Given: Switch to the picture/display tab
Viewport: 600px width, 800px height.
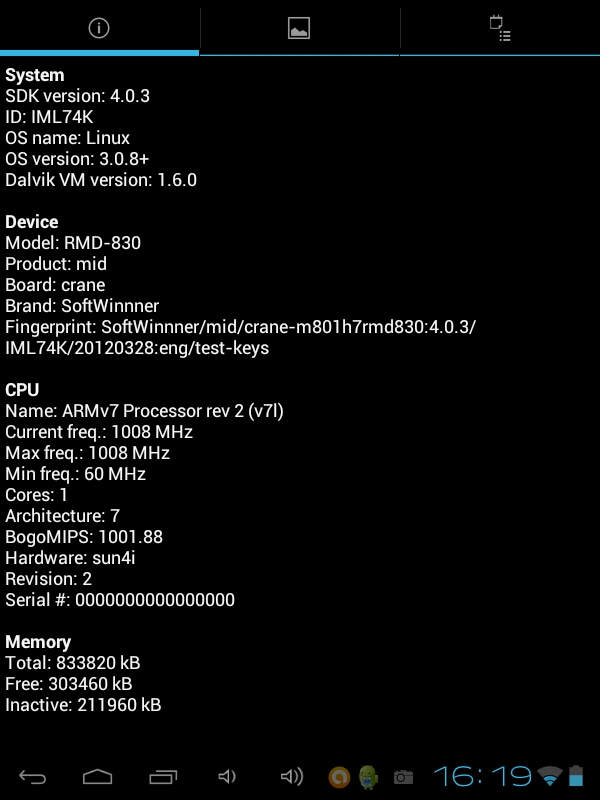Looking at the screenshot, I should pyautogui.click(x=299, y=28).
